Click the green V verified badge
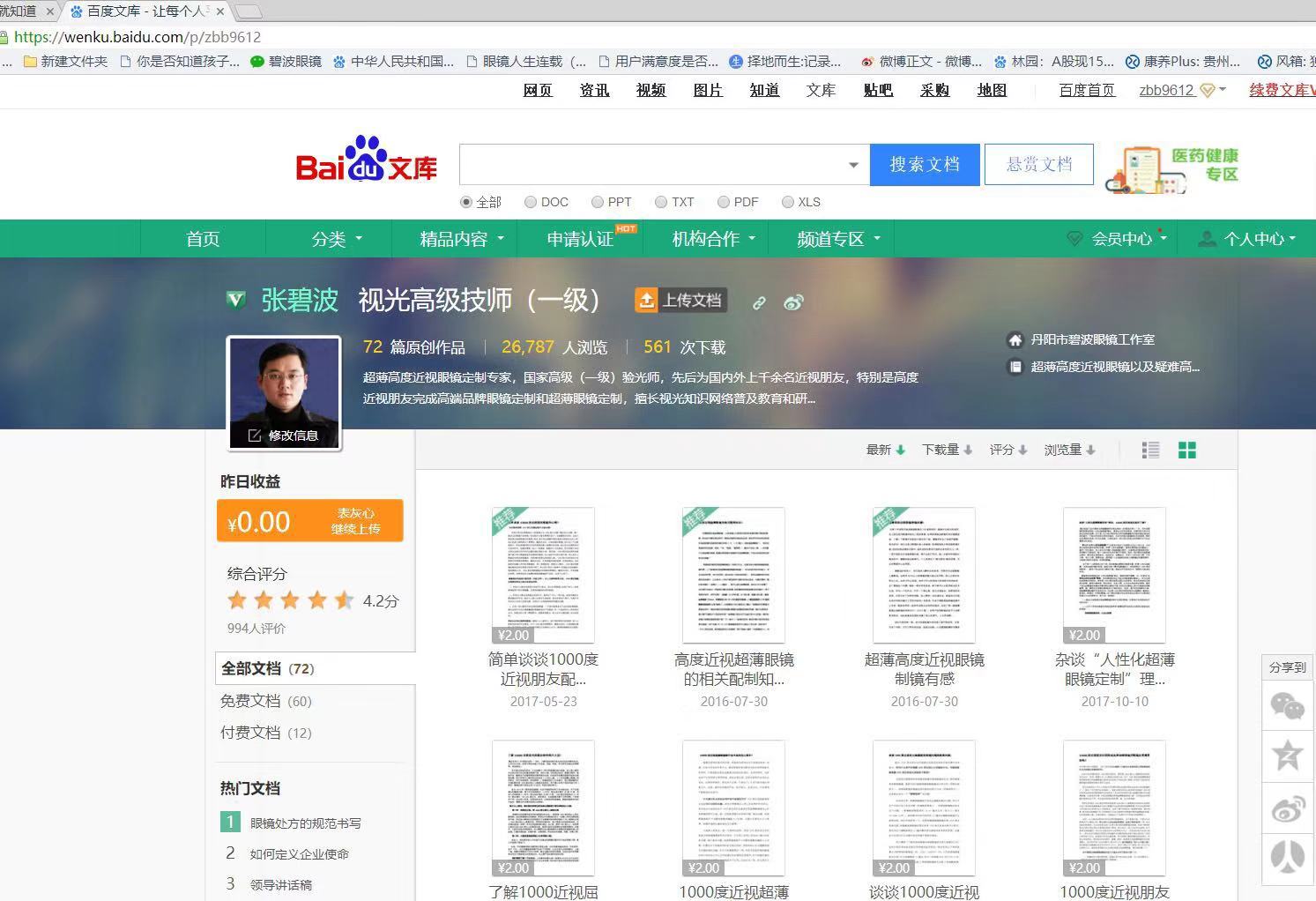The height and width of the screenshot is (901, 1316). tap(235, 300)
